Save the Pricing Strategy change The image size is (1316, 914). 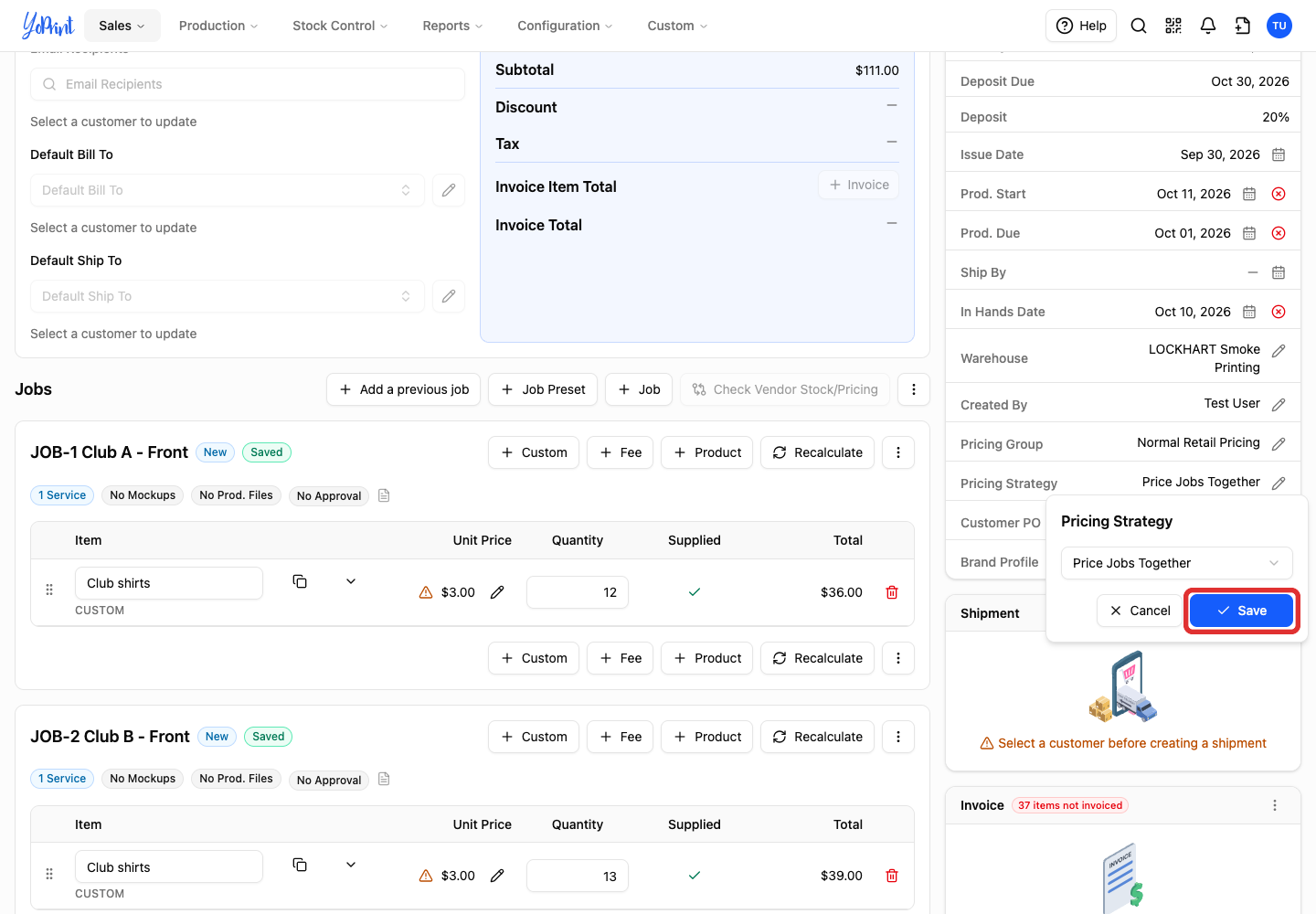tap(1241, 611)
